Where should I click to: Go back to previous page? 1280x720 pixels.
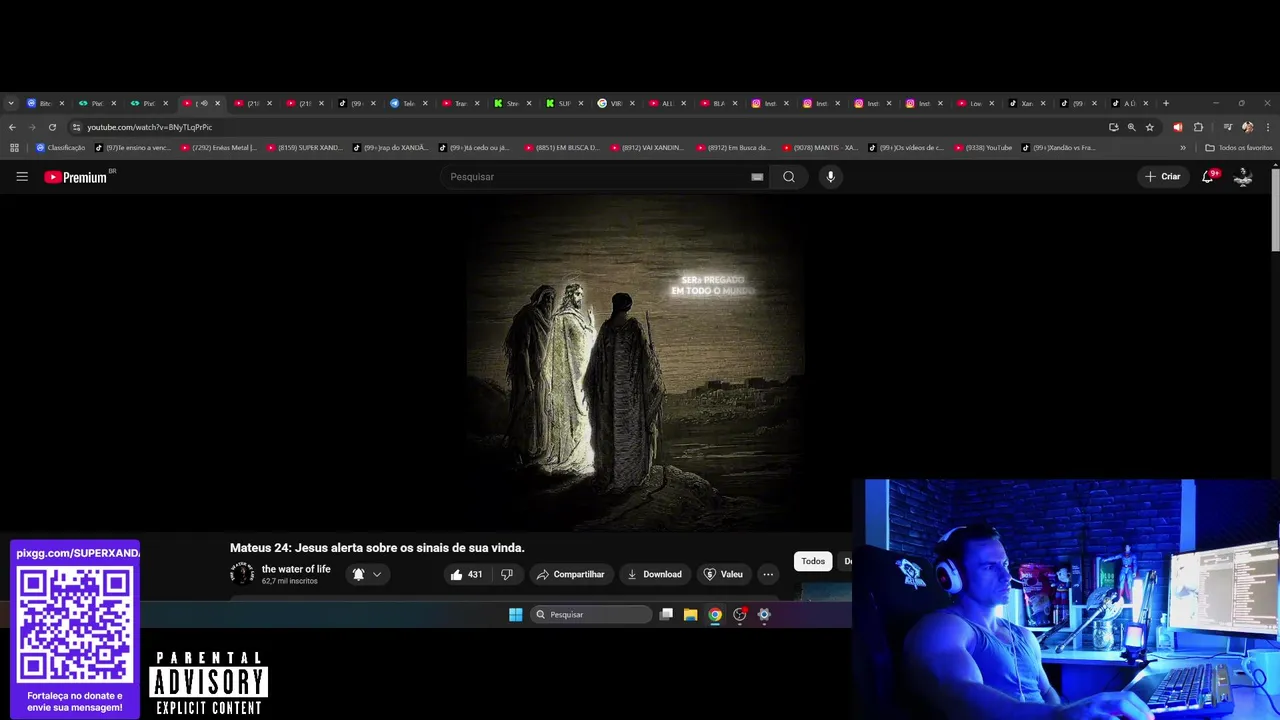click(x=12, y=127)
